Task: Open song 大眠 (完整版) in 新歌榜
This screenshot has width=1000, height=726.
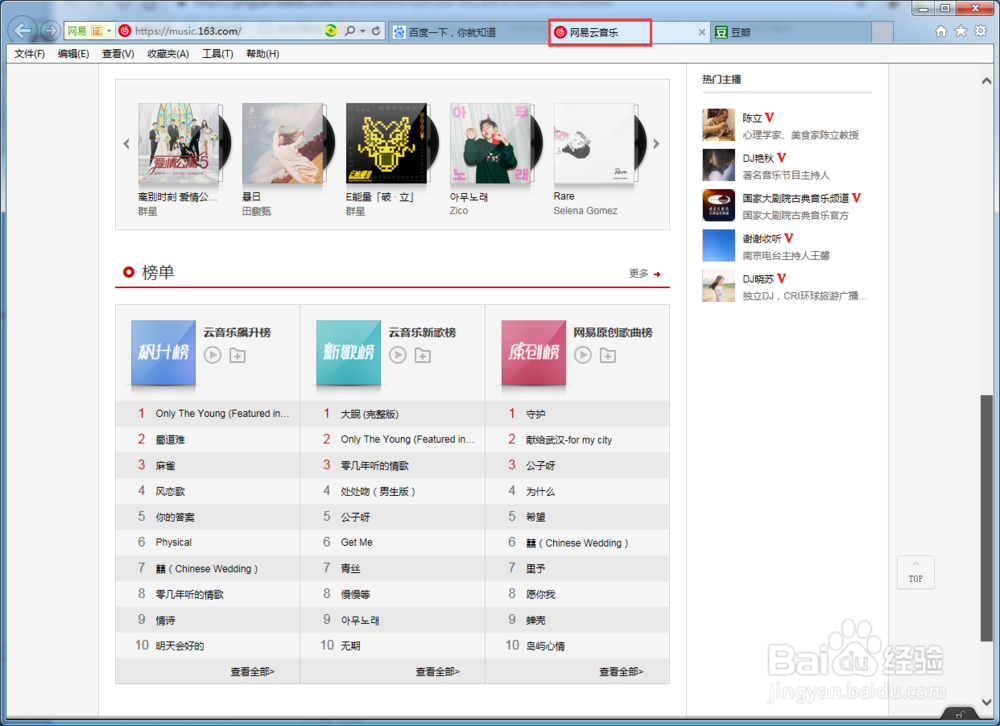Action: [369, 414]
